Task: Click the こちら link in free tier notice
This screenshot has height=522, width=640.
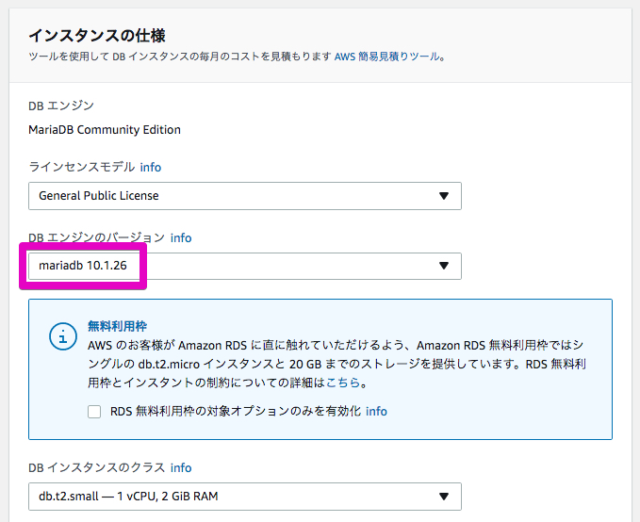Action: [x=343, y=382]
